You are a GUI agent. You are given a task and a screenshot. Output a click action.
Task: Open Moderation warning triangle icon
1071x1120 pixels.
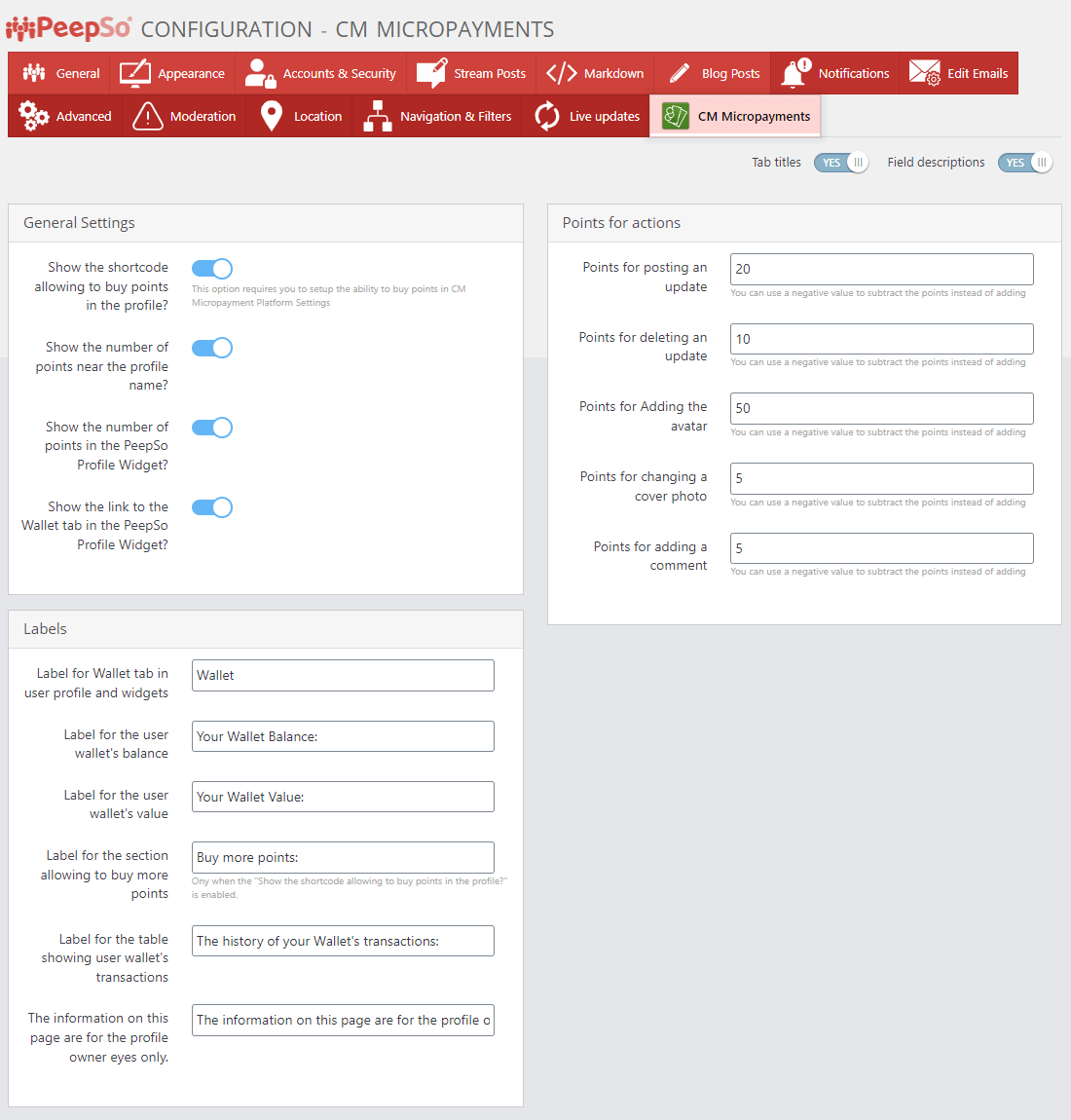click(x=147, y=116)
